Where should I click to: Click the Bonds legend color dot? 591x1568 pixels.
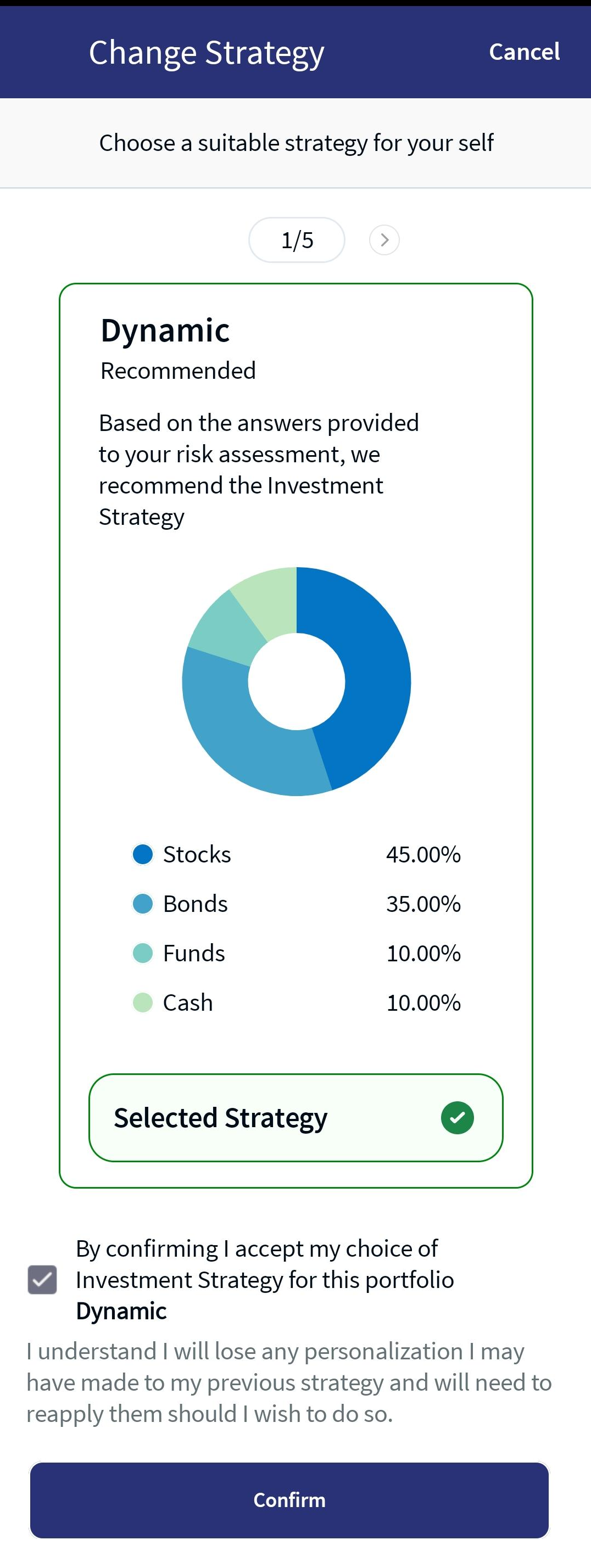142,903
